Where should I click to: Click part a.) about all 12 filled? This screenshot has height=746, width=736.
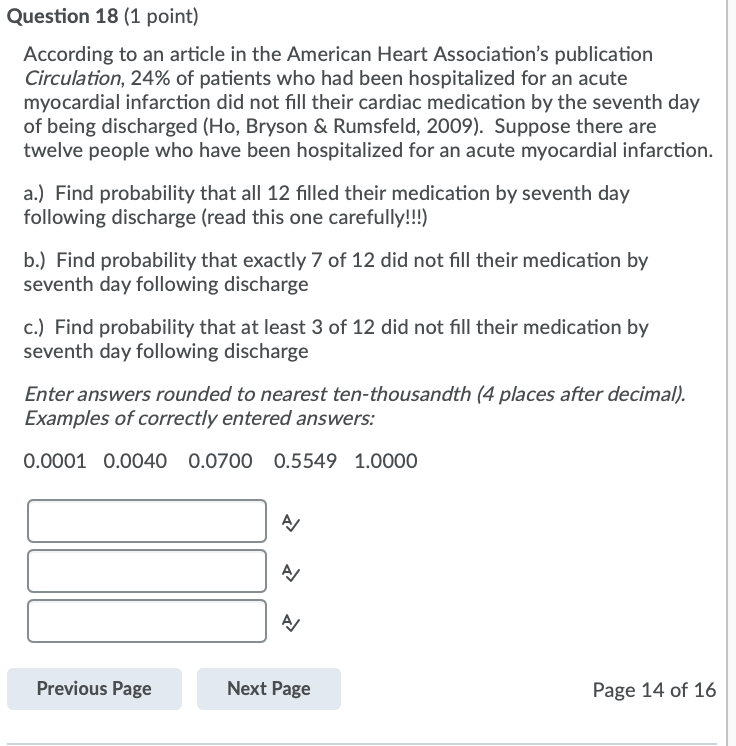(326, 205)
